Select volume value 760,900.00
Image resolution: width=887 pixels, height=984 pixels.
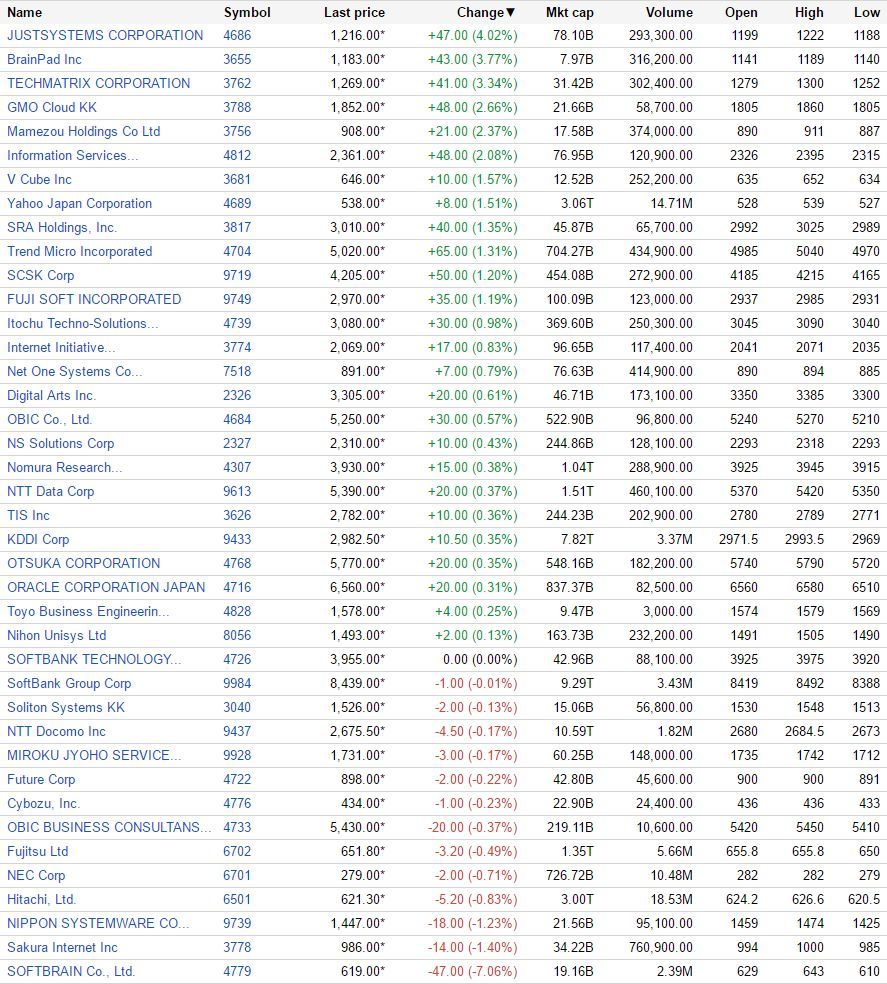(661, 947)
